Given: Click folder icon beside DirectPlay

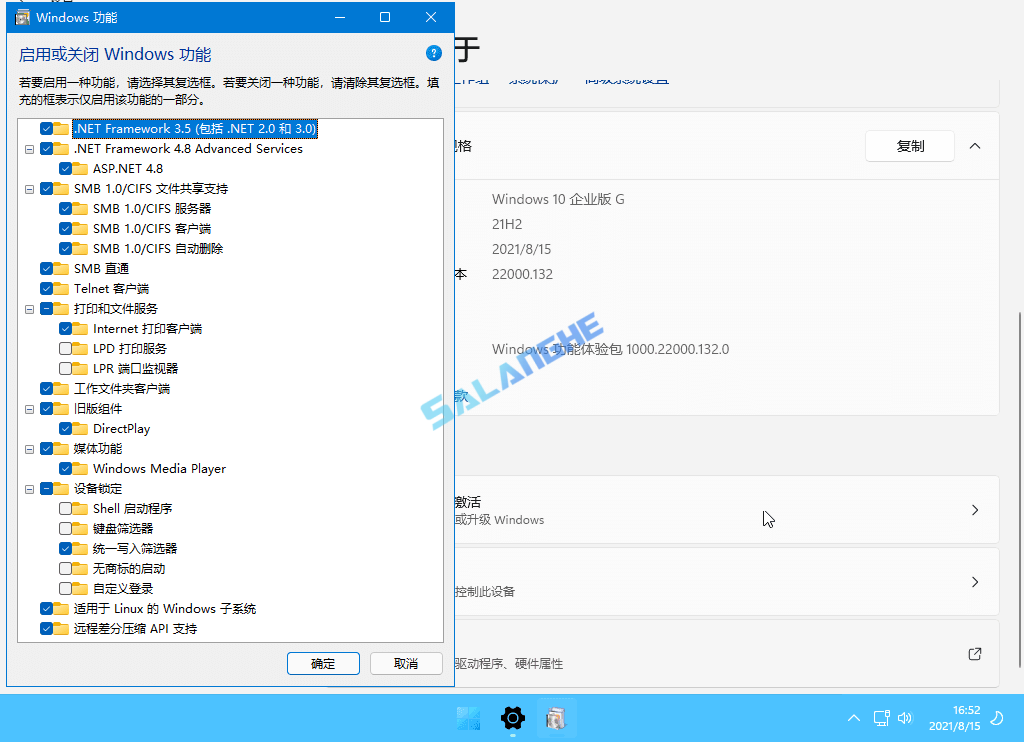Looking at the screenshot, I should click(x=80, y=428).
